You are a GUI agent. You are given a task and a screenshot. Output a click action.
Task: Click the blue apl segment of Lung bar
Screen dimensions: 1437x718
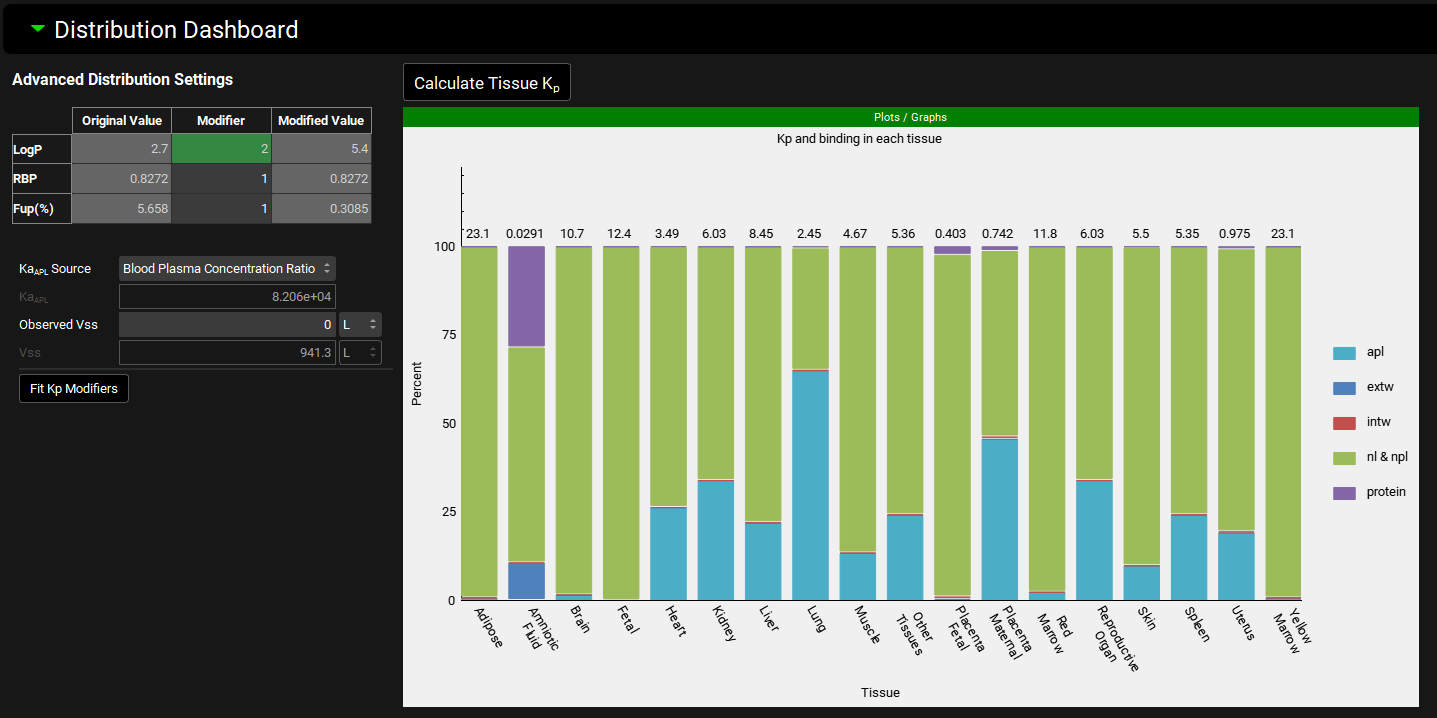click(x=810, y=485)
